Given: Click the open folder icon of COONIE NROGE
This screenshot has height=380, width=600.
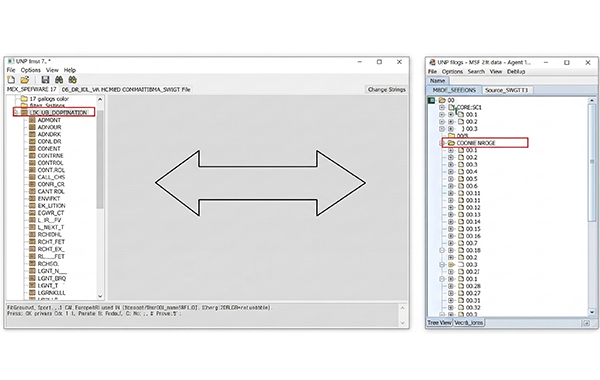Looking at the screenshot, I should tap(451, 143).
